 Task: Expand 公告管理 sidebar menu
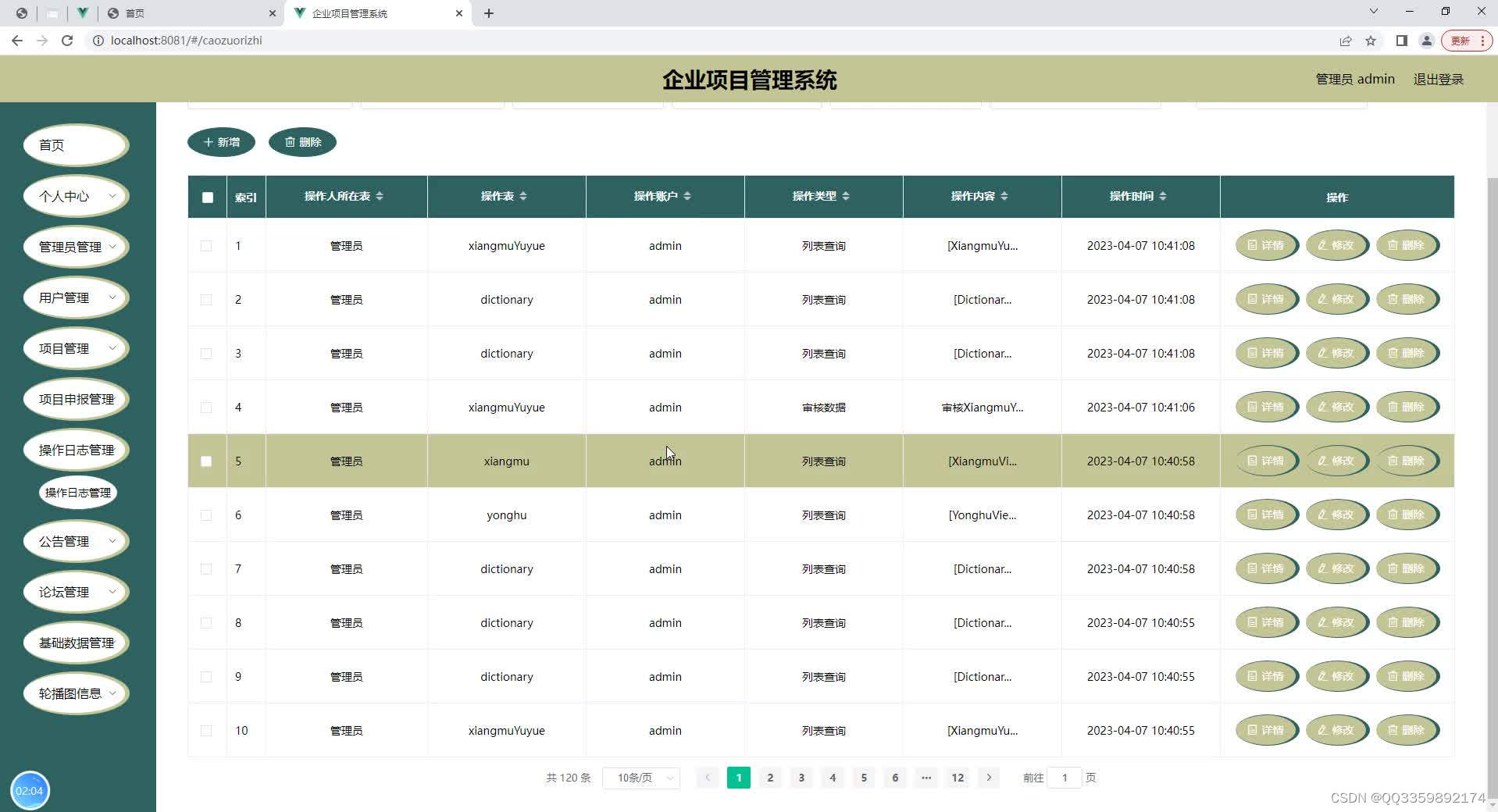click(x=76, y=541)
